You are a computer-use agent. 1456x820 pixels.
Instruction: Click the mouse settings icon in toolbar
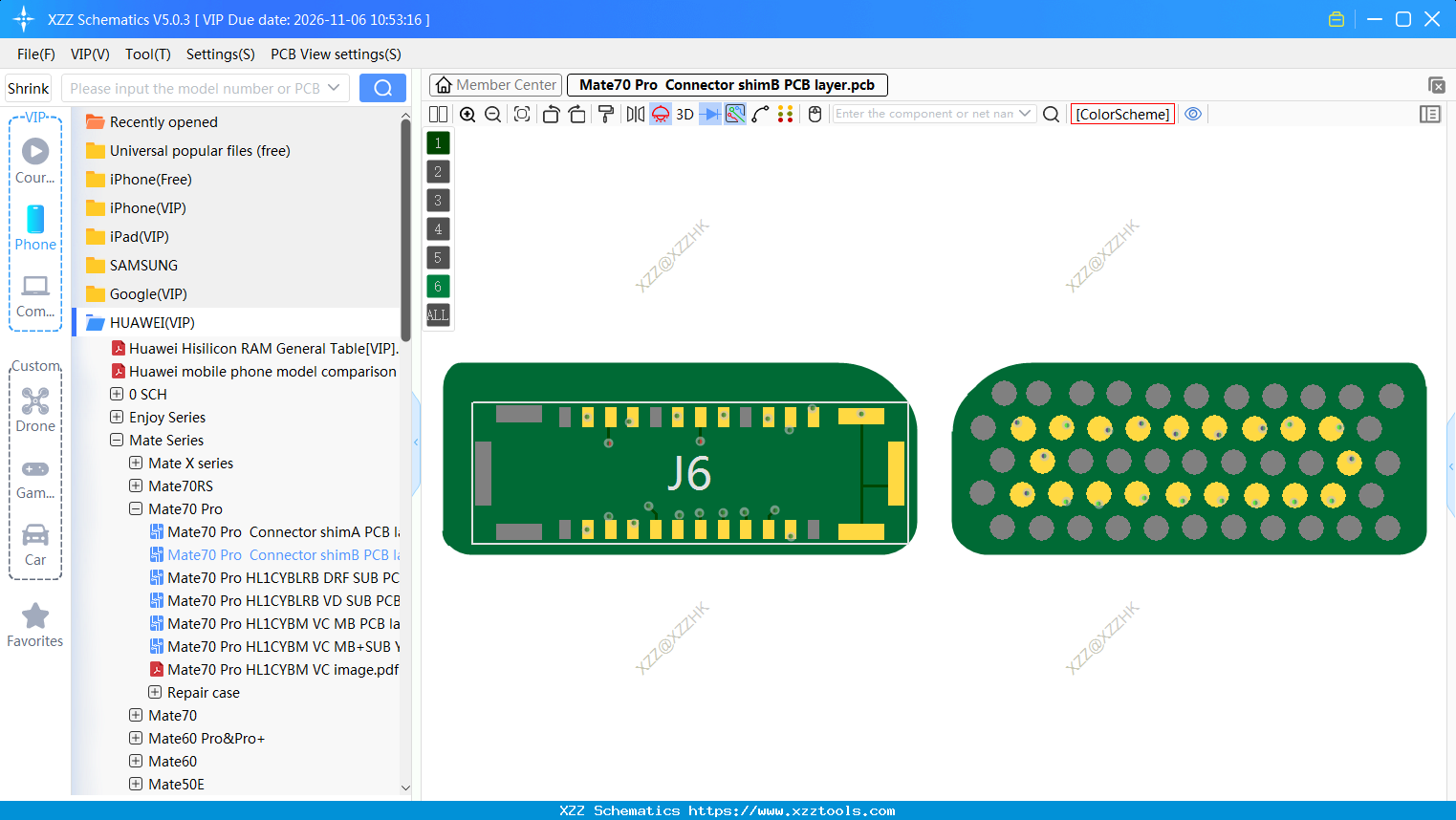[813, 114]
